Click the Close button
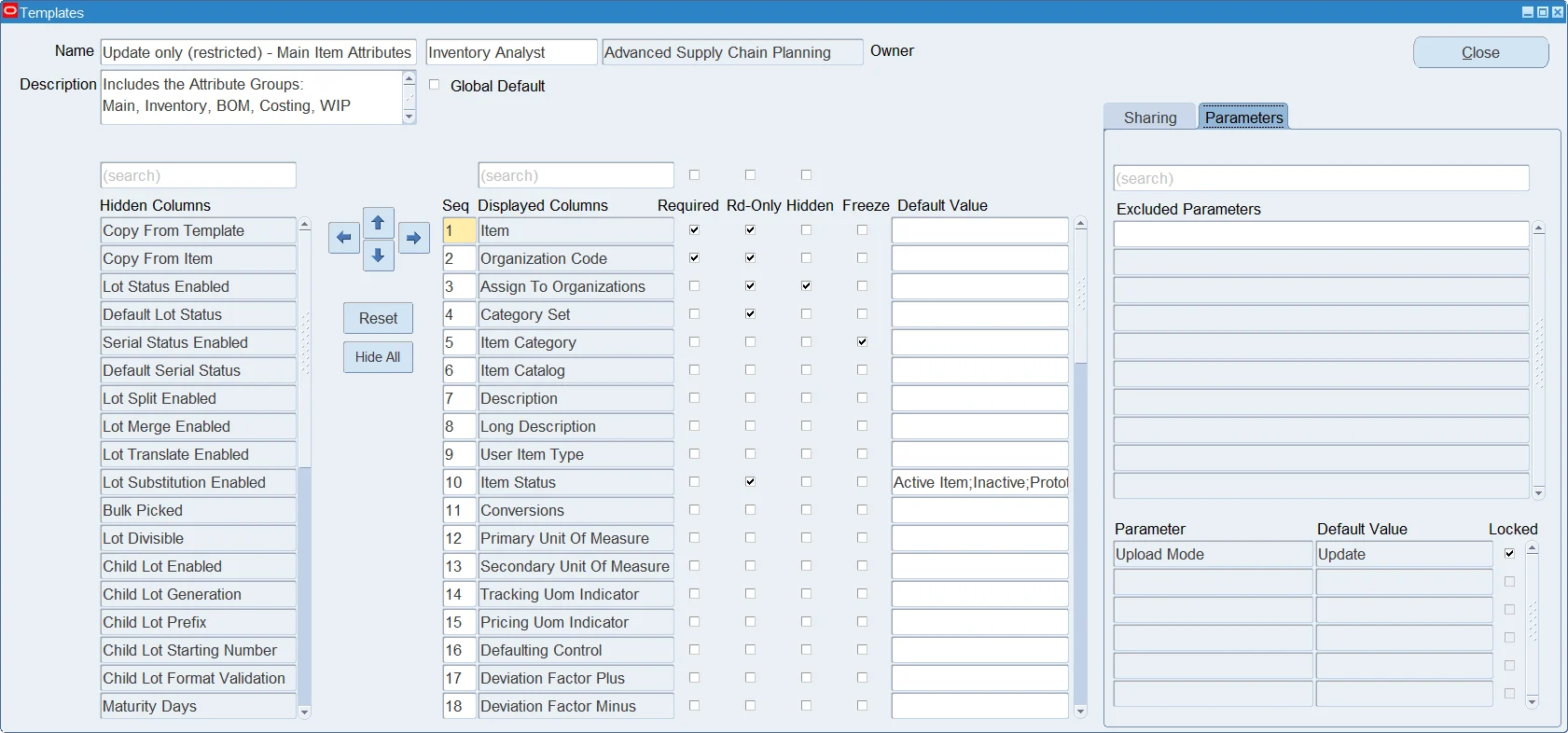 point(1480,53)
